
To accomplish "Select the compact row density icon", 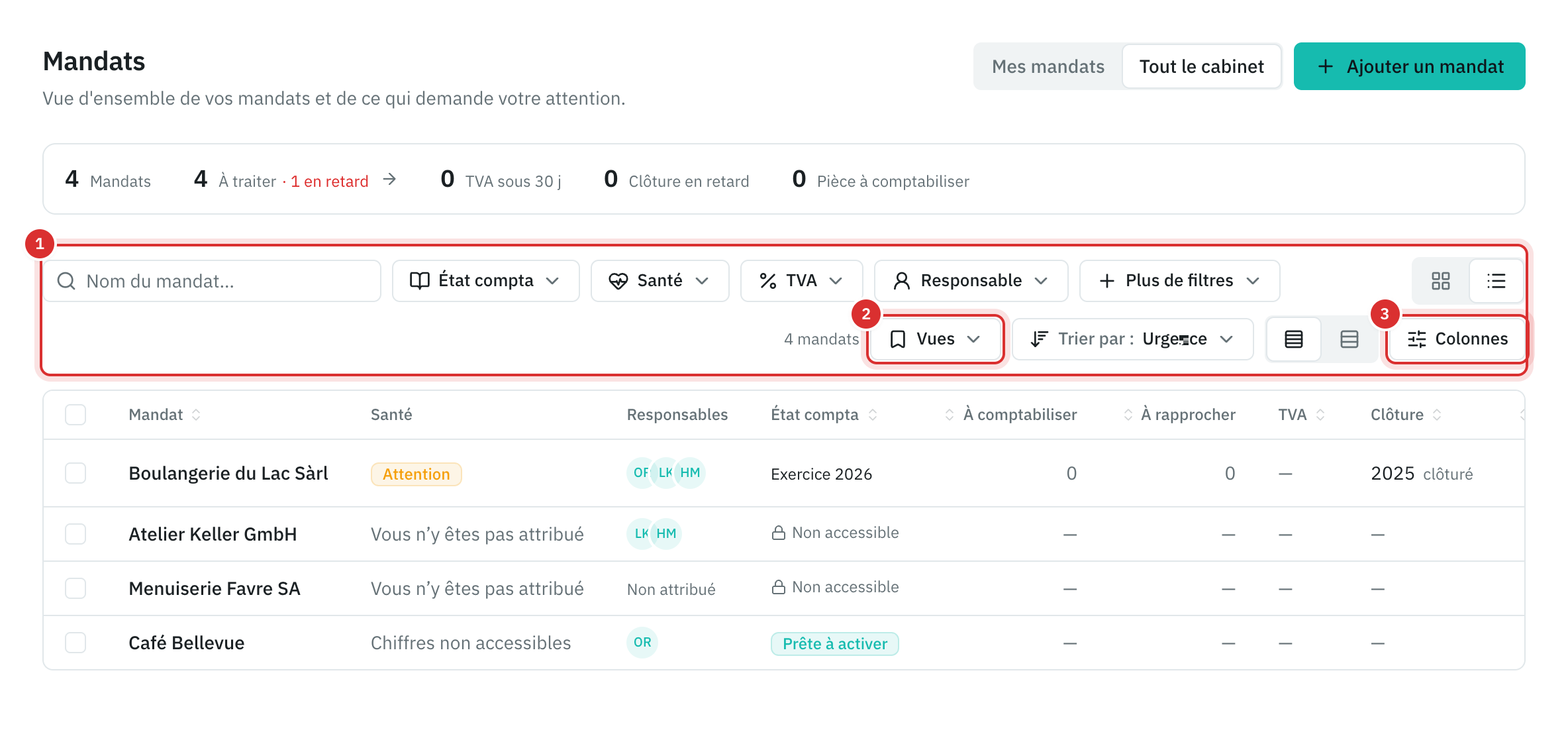I will (x=1293, y=339).
